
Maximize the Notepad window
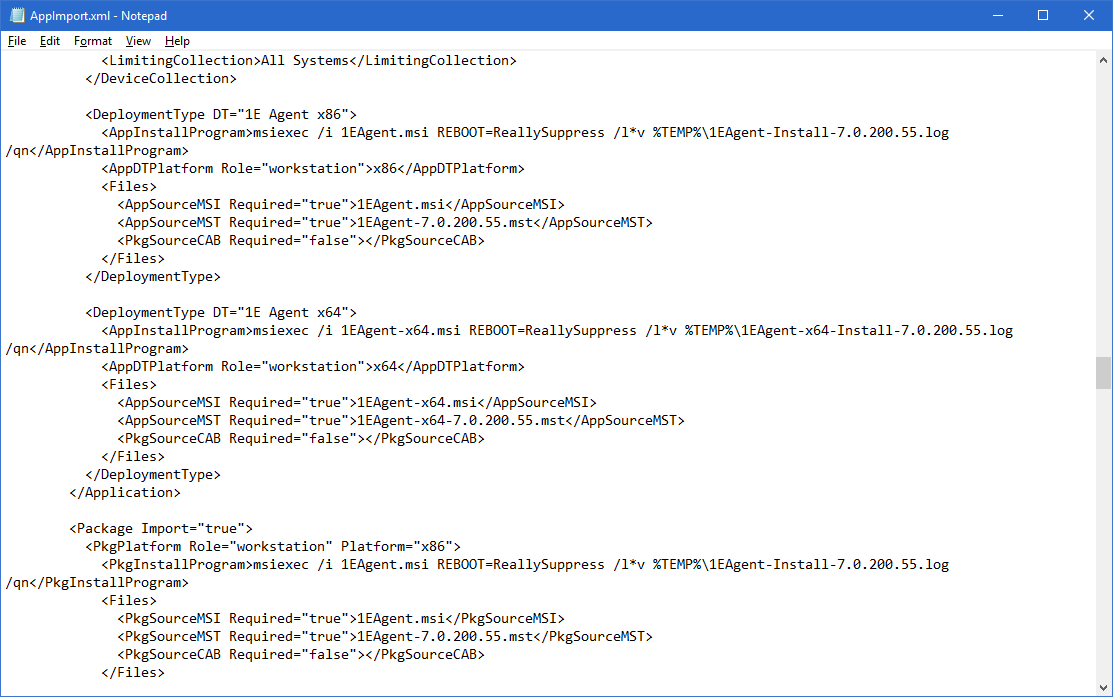(1043, 15)
